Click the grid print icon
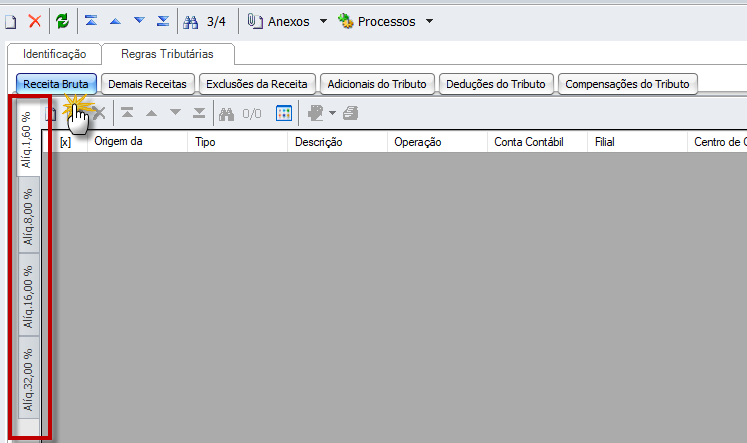747x443 pixels. coord(351,113)
